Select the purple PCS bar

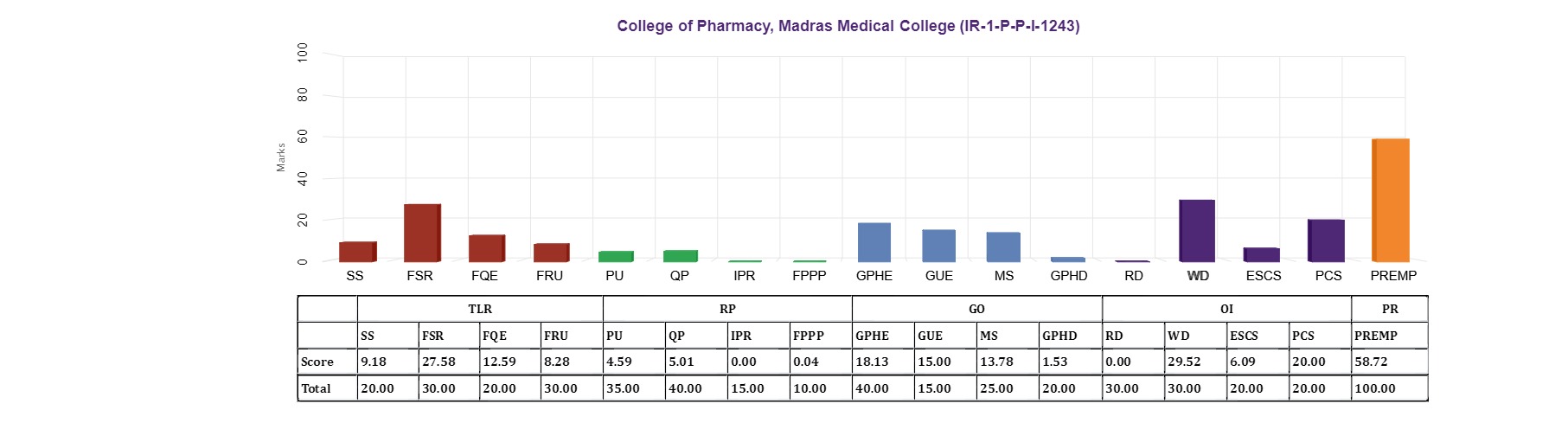1326,240
